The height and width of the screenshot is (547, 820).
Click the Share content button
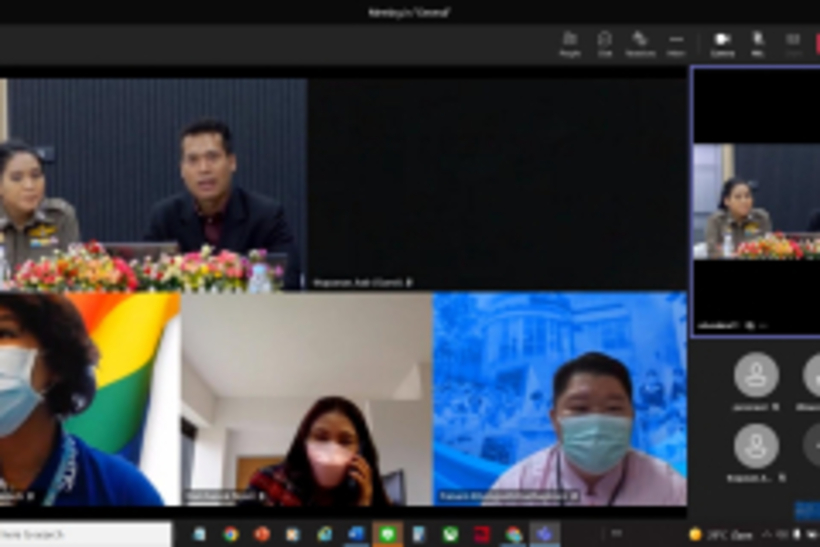(793, 44)
